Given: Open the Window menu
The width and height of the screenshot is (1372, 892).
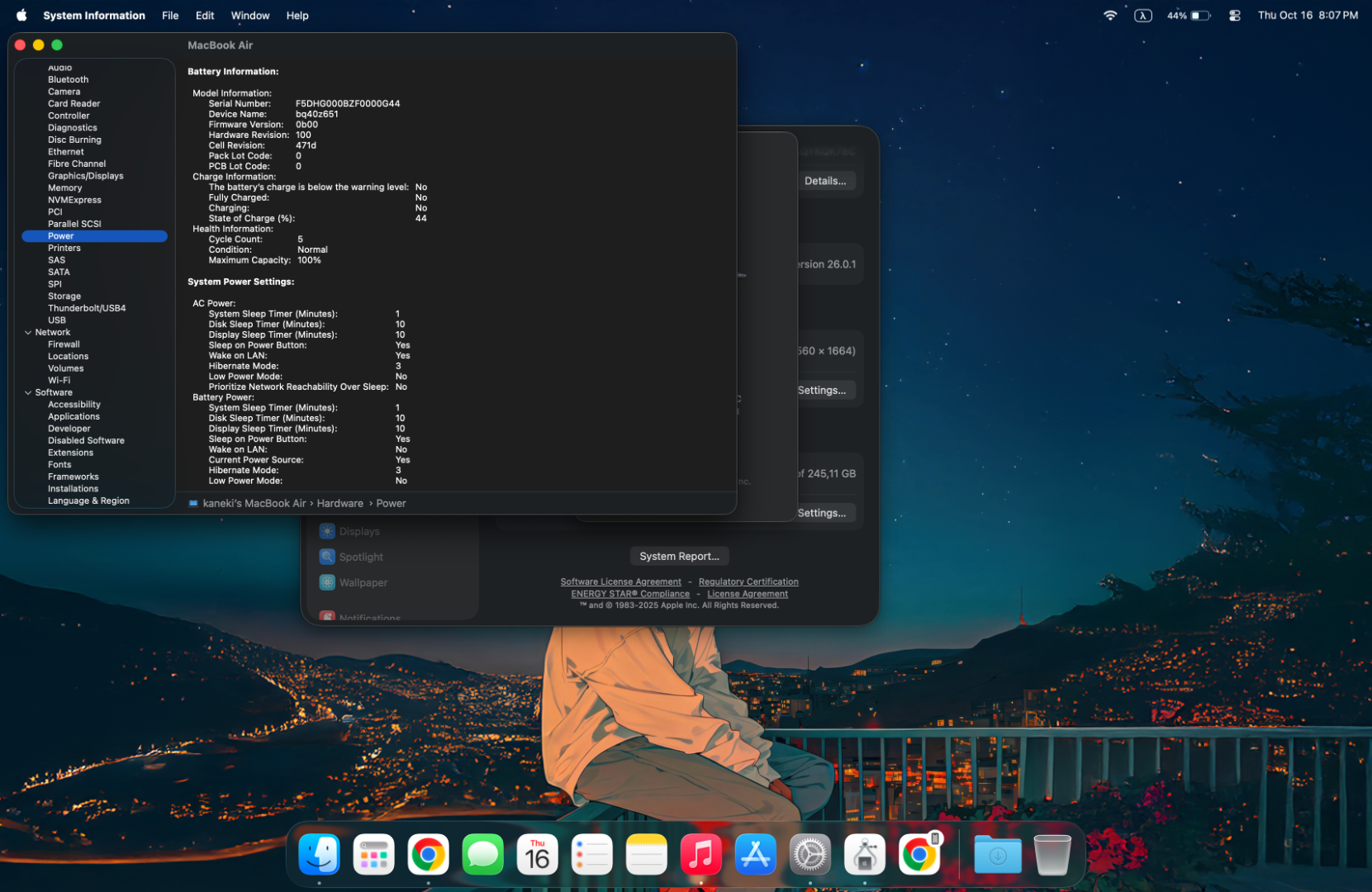Looking at the screenshot, I should click(249, 16).
